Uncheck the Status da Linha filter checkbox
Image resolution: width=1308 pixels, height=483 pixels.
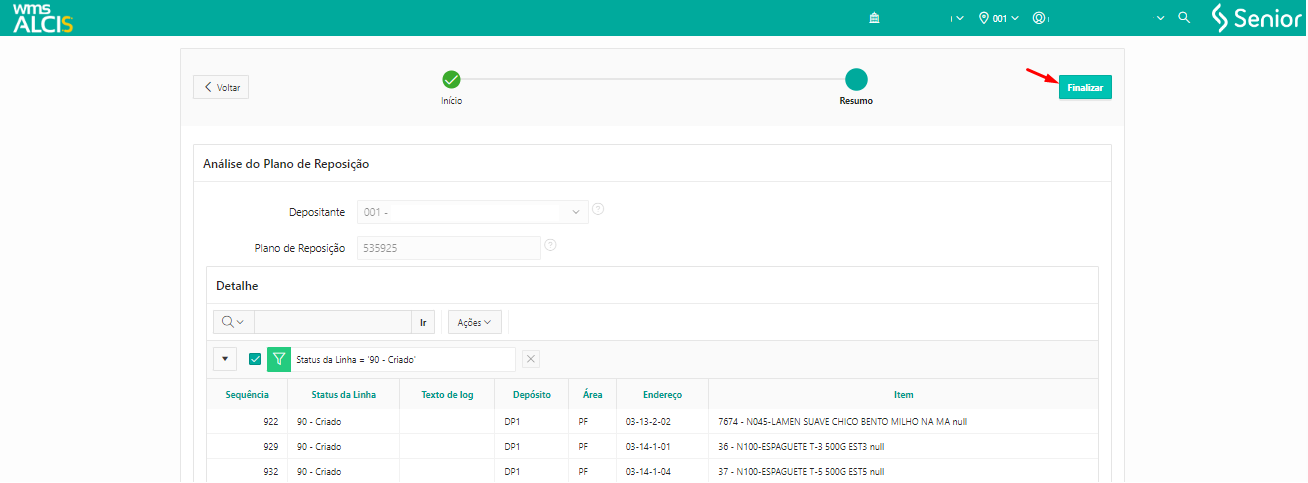(x=255, y=359)
